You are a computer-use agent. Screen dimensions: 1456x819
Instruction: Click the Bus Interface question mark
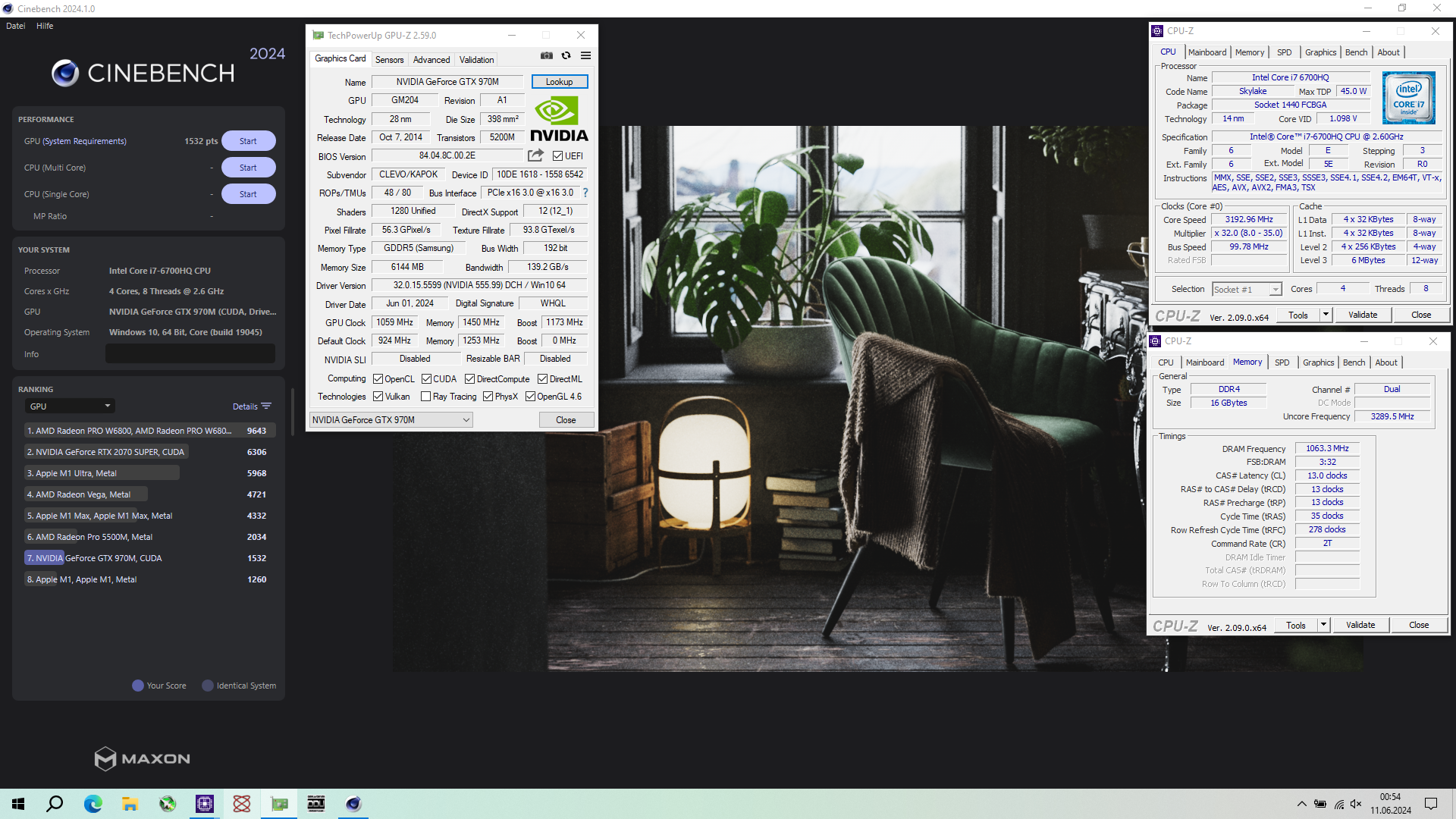coord(585,193)
